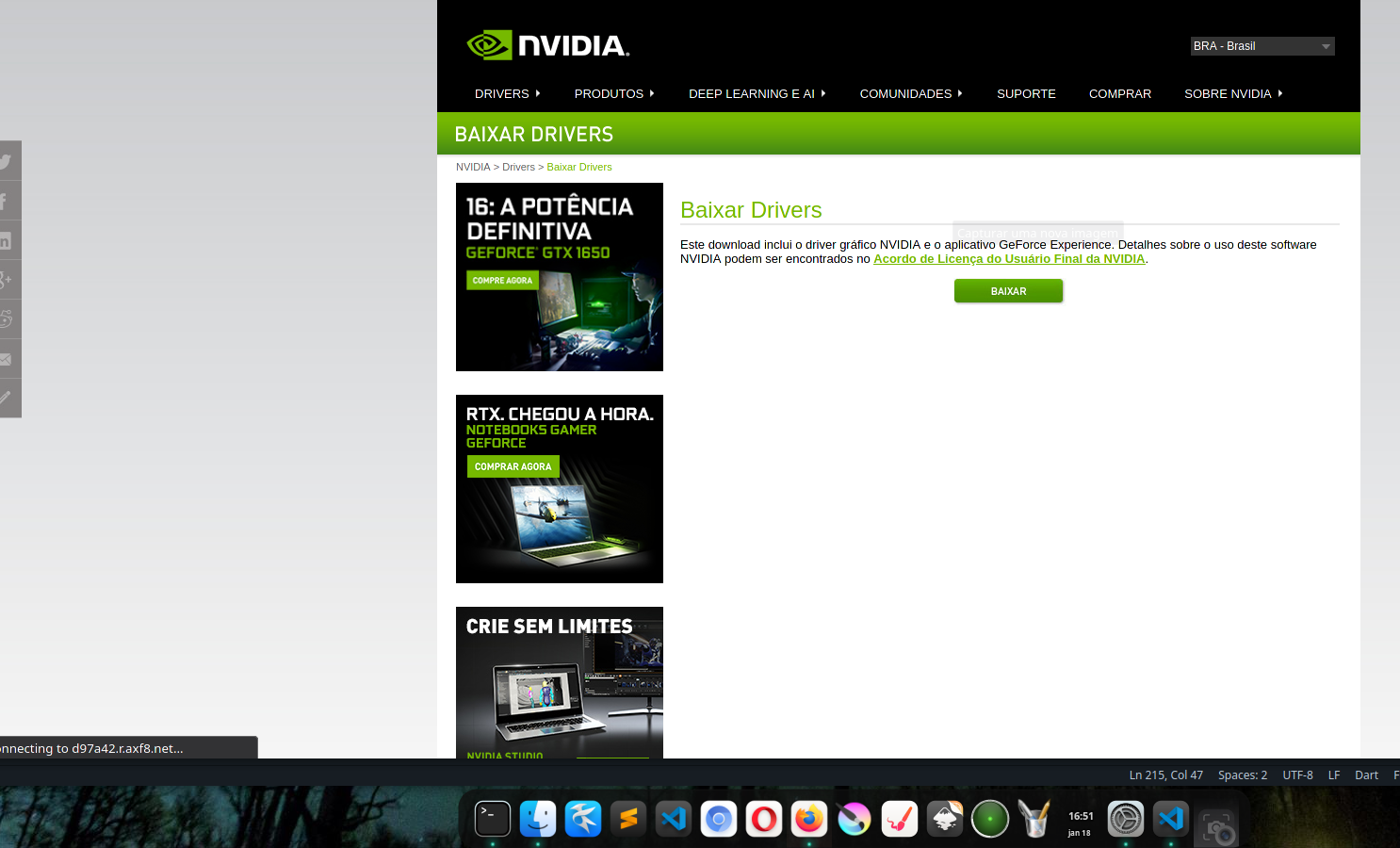Click the green BAIXAR download button

(x=1008, y=291)
